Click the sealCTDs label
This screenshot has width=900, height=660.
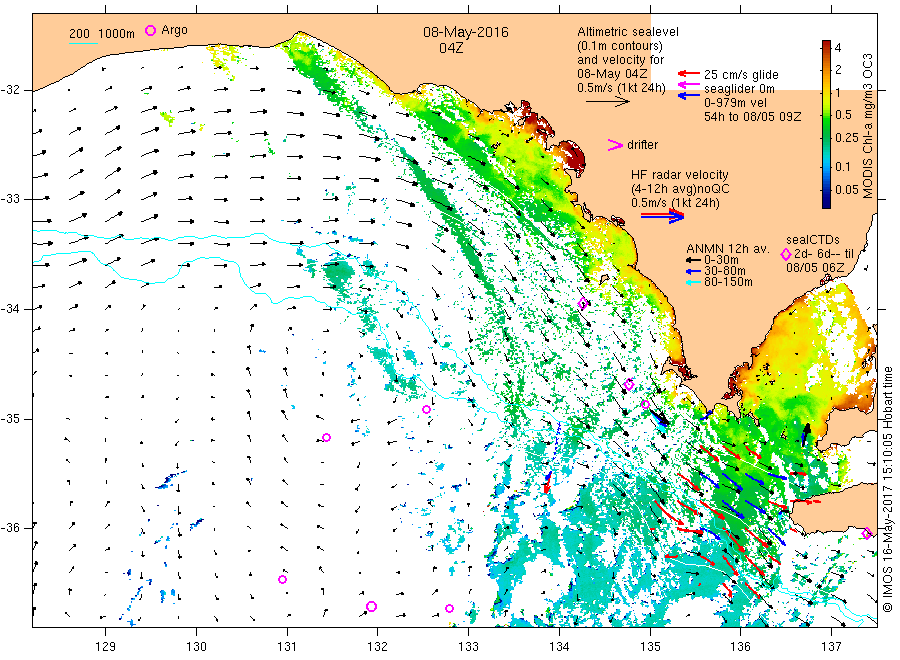click(813, 240)
